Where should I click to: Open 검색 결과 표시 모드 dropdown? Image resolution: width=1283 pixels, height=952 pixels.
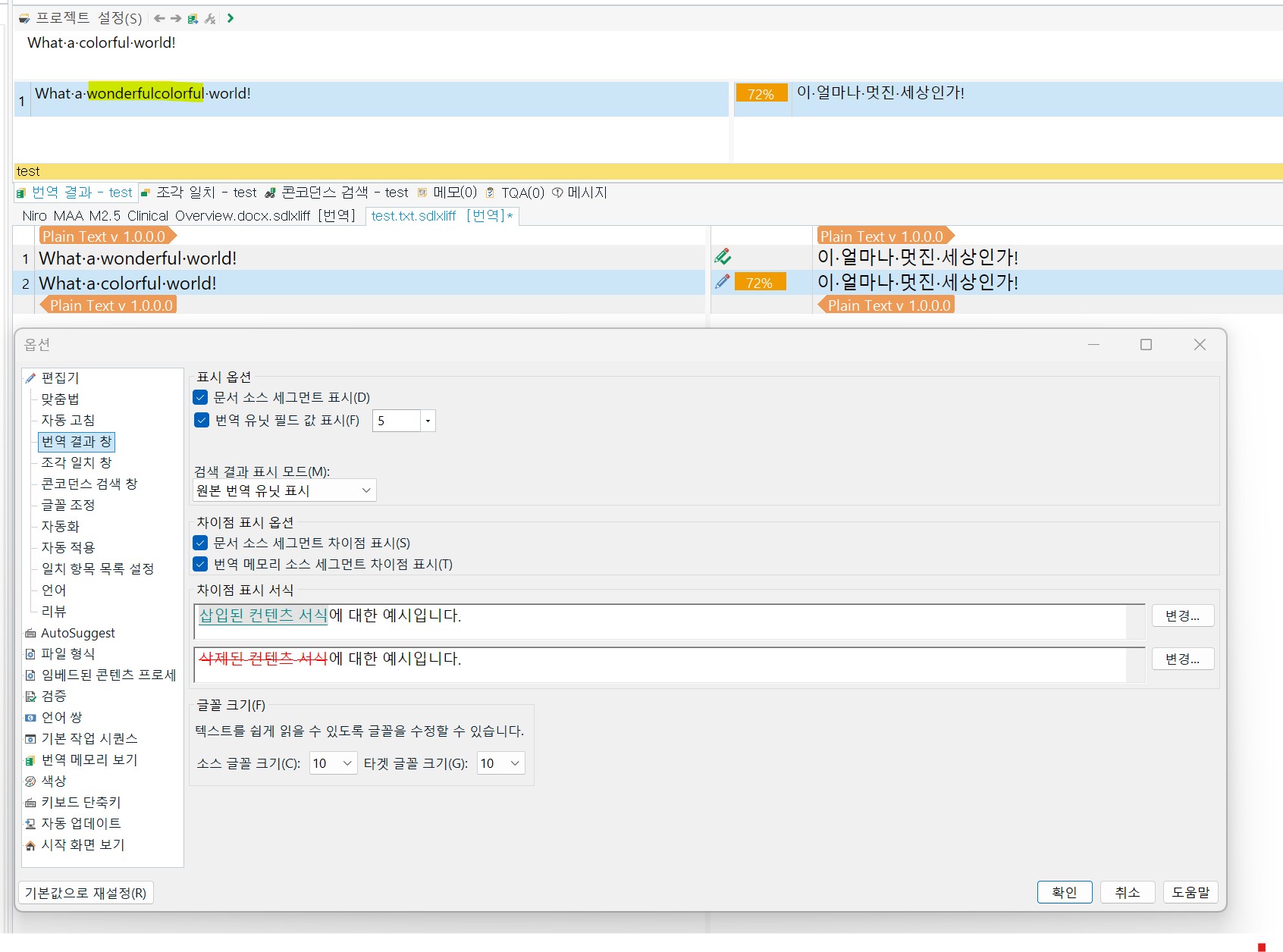click(284, 490)
